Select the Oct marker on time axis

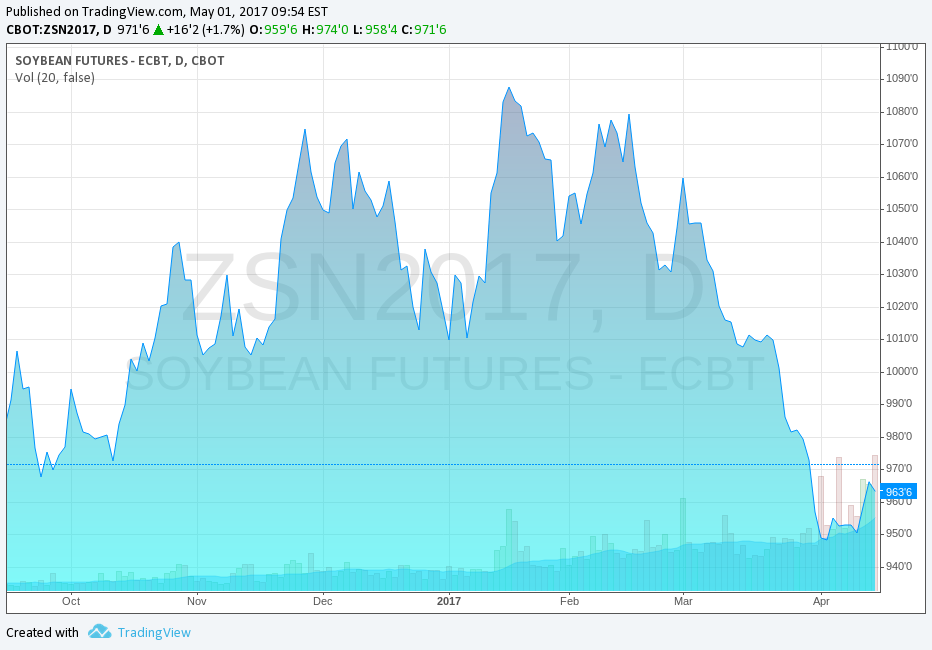click(x=71, y=601)
